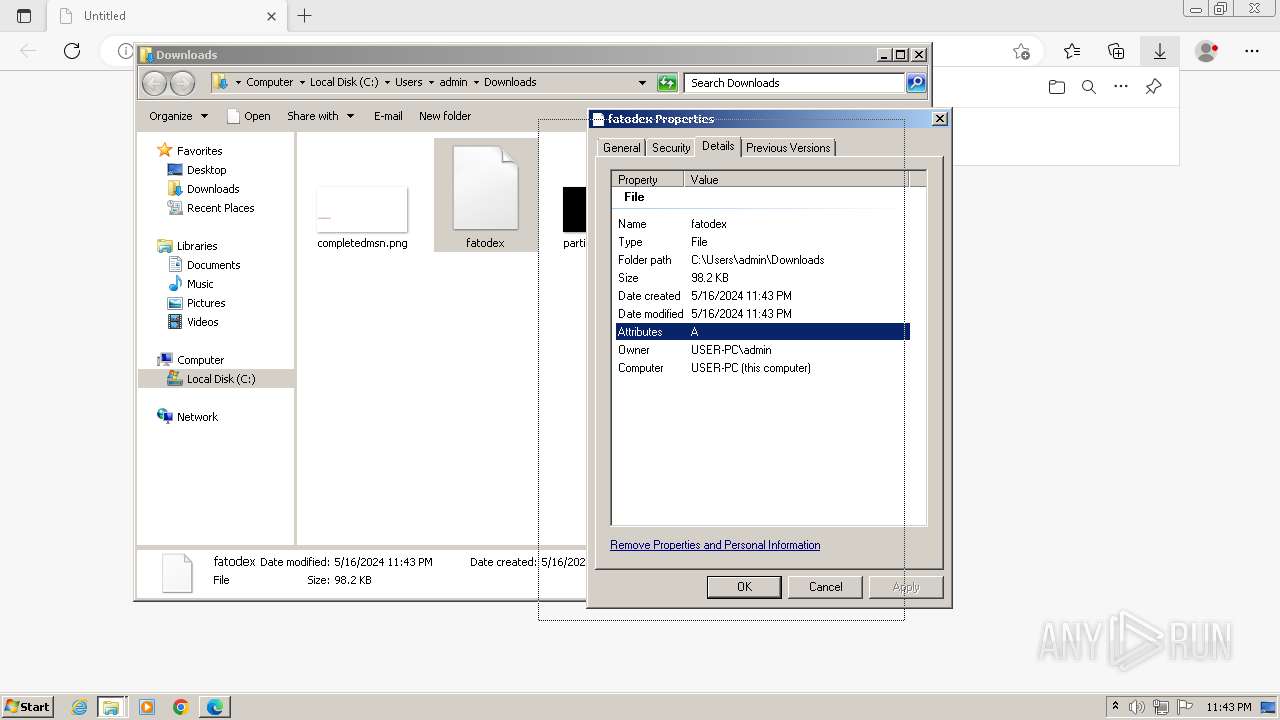Select the Name row showing fatodex
Image resolution: width=1280 pixels, height=720 pixels.
pyautogui.click(x=762, y=224)
